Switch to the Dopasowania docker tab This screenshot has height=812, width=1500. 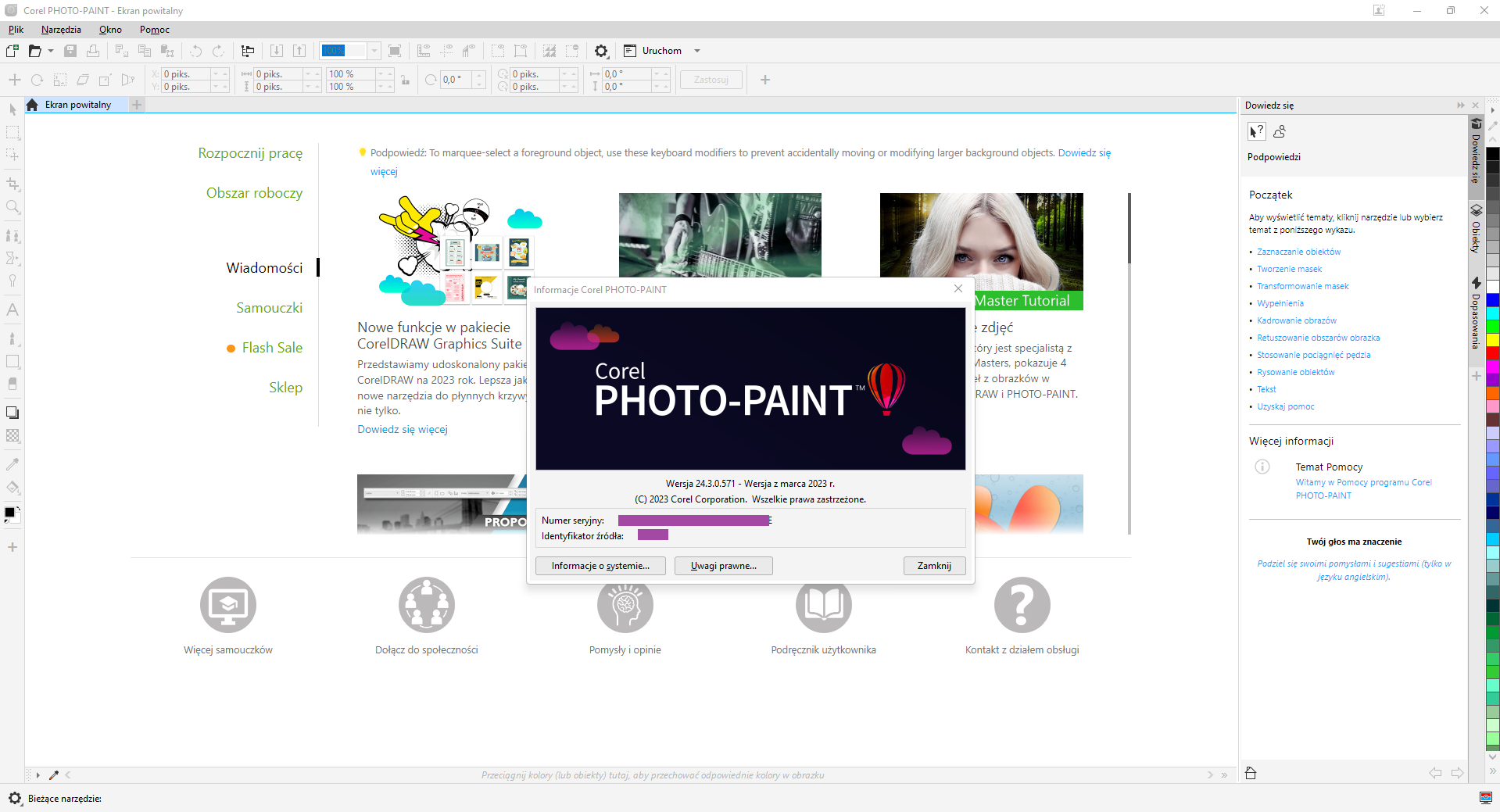click(1476, 313)
